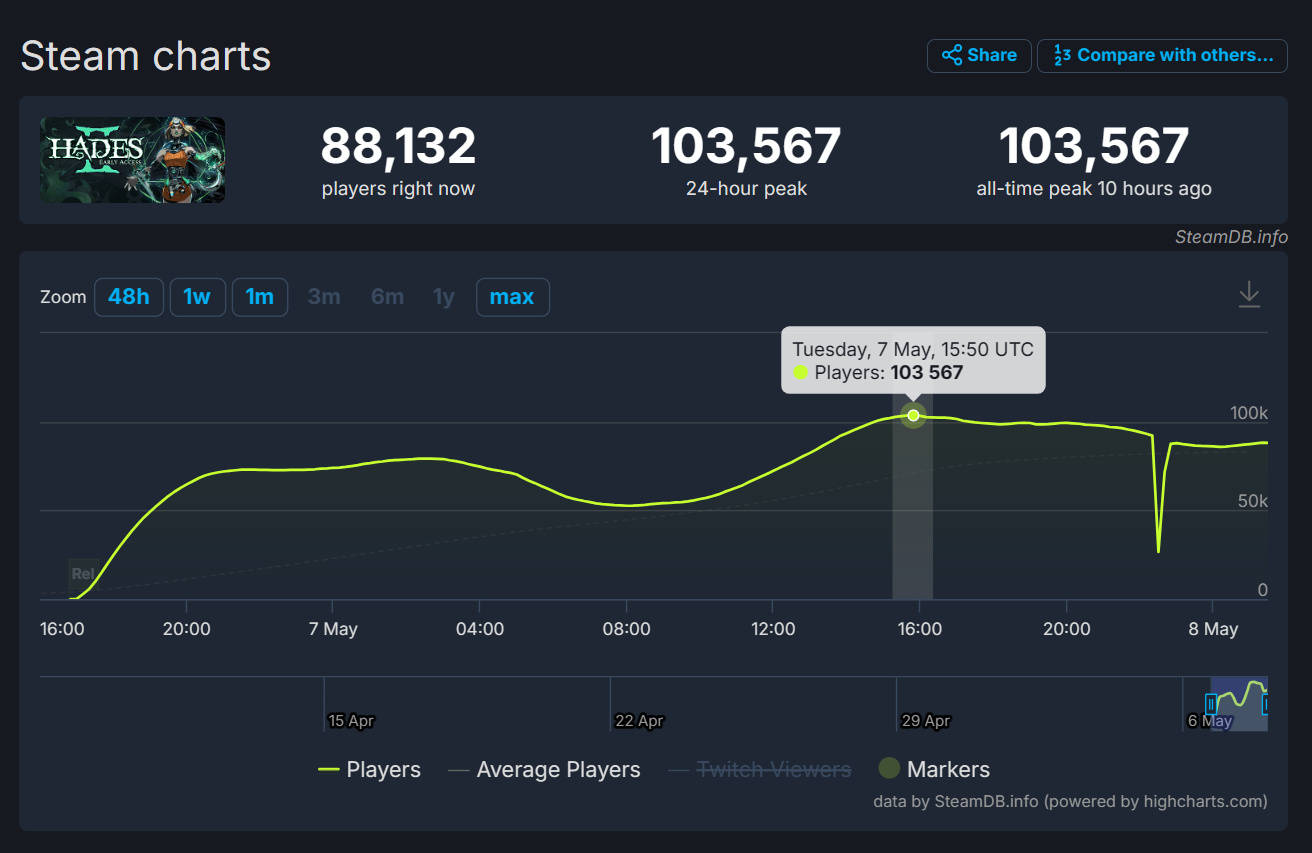Toggle Markers in the chart legend

pyautogui.click(x=934, y=770)
